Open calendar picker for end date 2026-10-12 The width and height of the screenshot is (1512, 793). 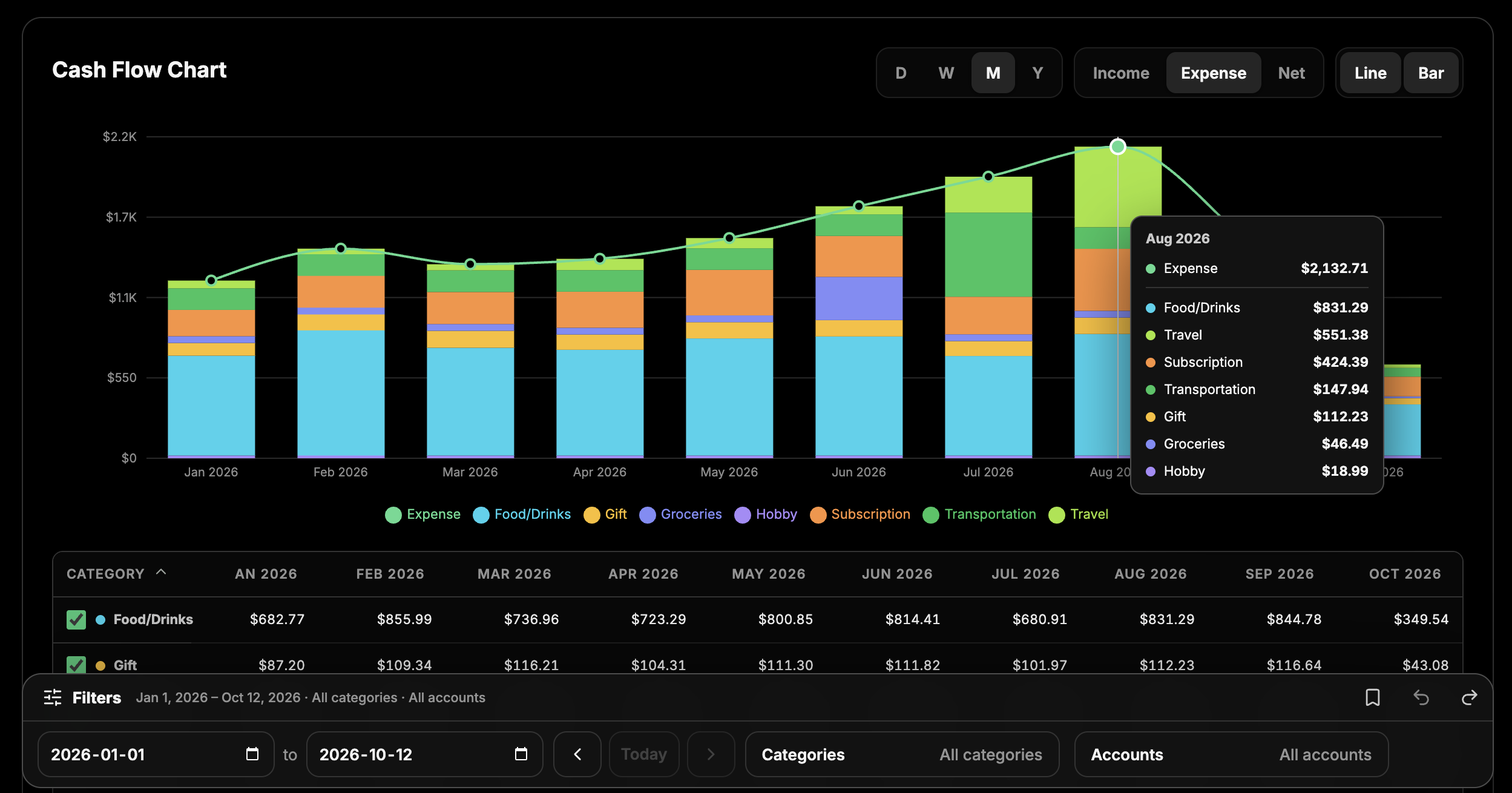(x=521, y=754)
